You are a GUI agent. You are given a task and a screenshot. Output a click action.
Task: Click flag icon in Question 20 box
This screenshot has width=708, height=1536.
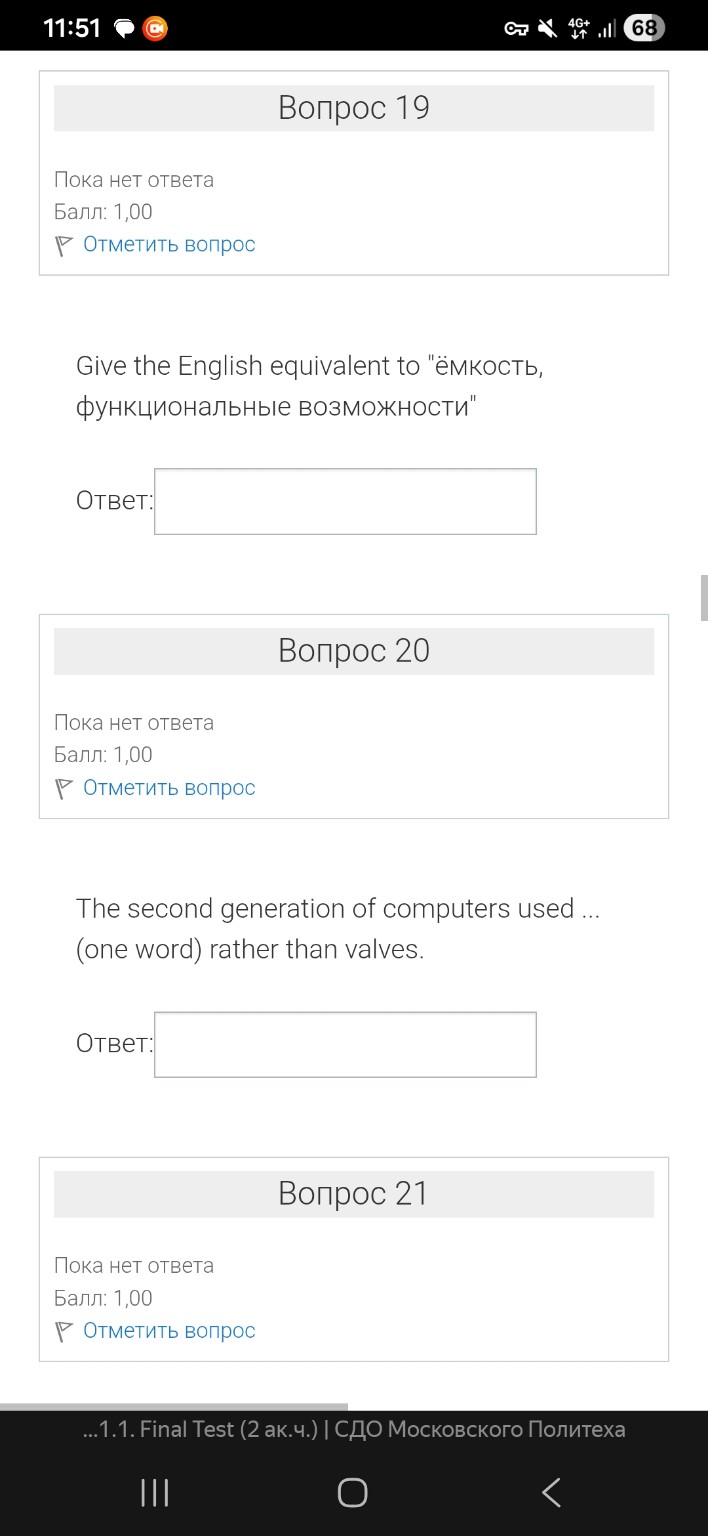pyautogui.click(x=64, y=788)
